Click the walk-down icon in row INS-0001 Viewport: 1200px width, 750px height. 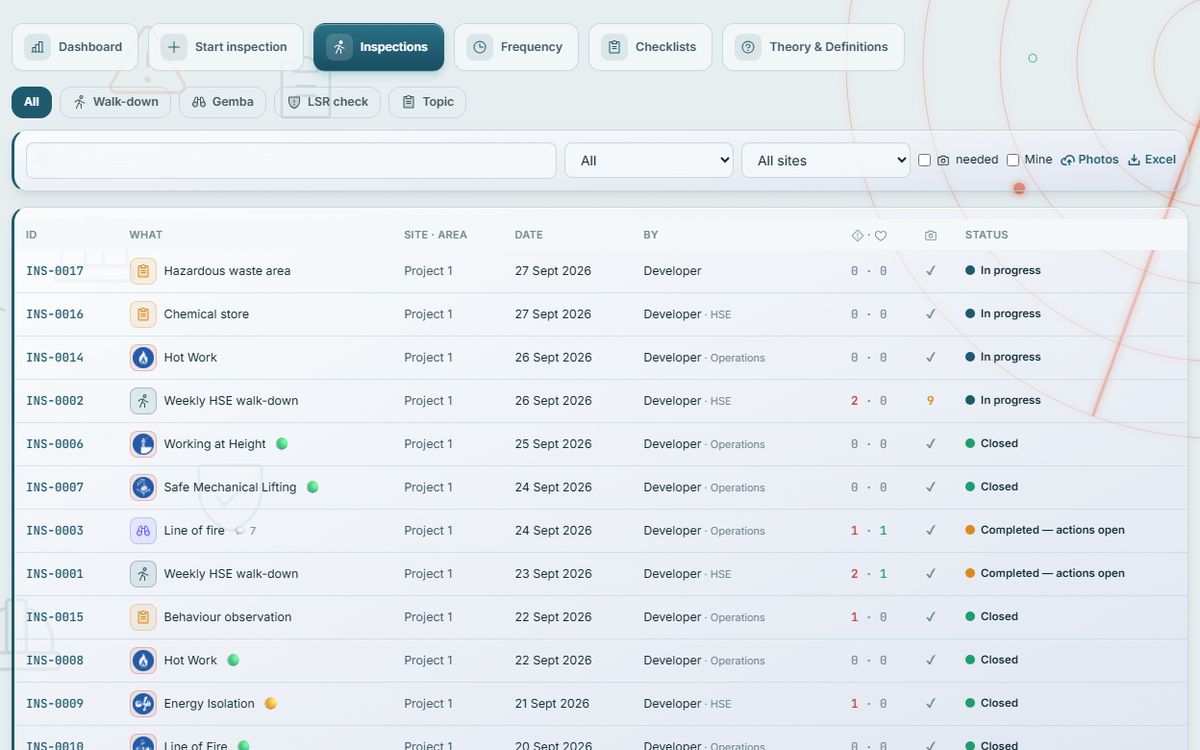click(143, 574)
